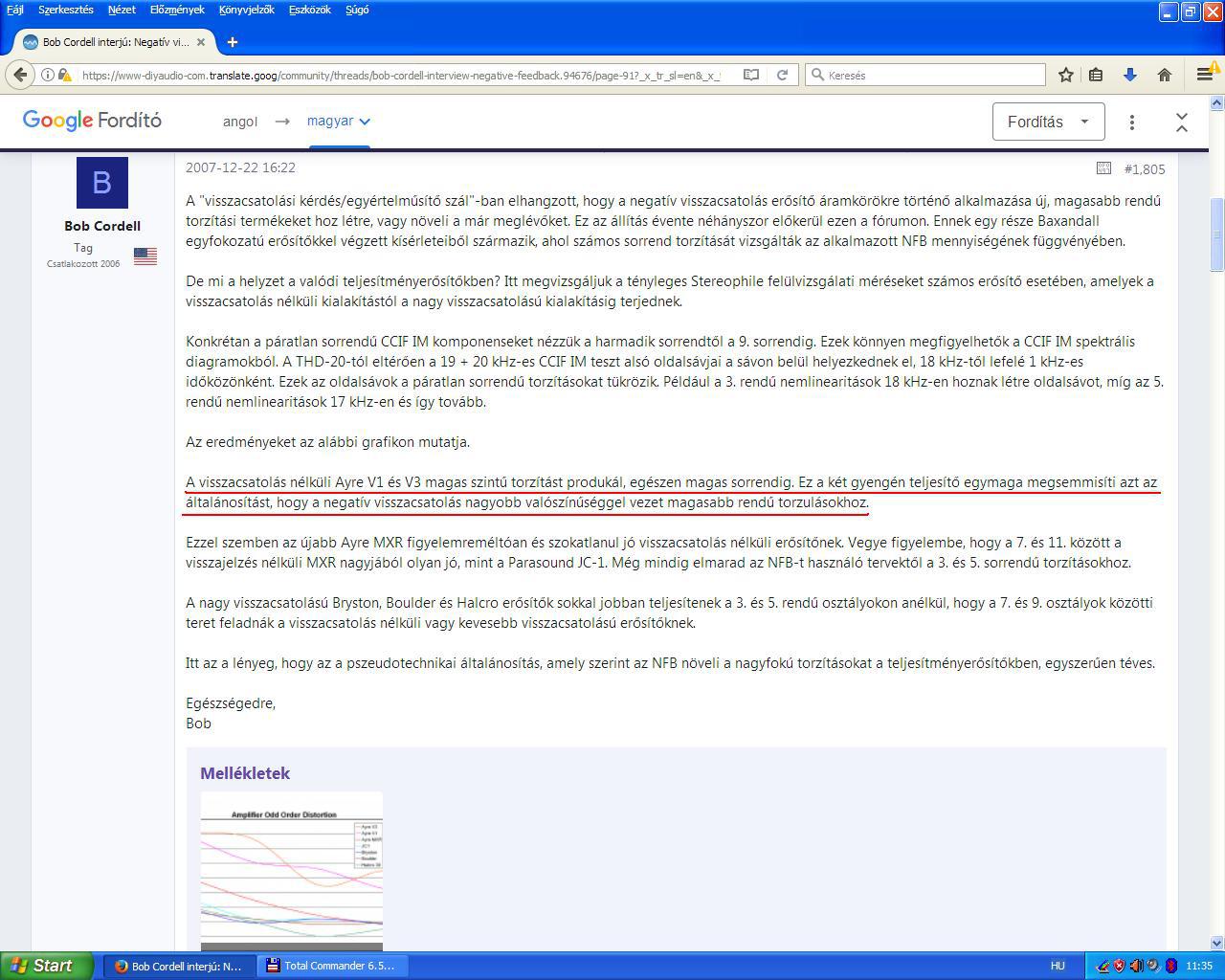This screenshot has width=1225, height=980.
Task: Open post number #1,805 link
Action: coord(1145,168)
